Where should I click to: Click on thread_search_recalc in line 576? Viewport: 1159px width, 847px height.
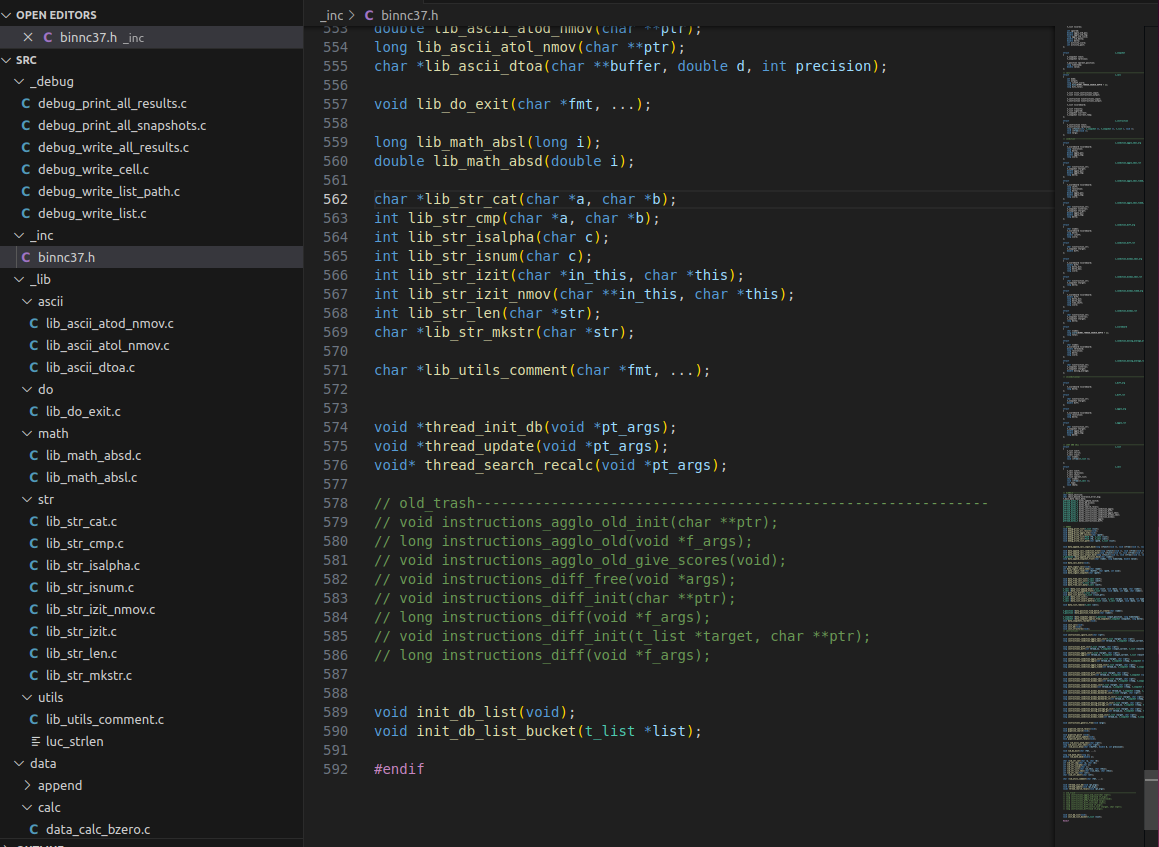509,466
